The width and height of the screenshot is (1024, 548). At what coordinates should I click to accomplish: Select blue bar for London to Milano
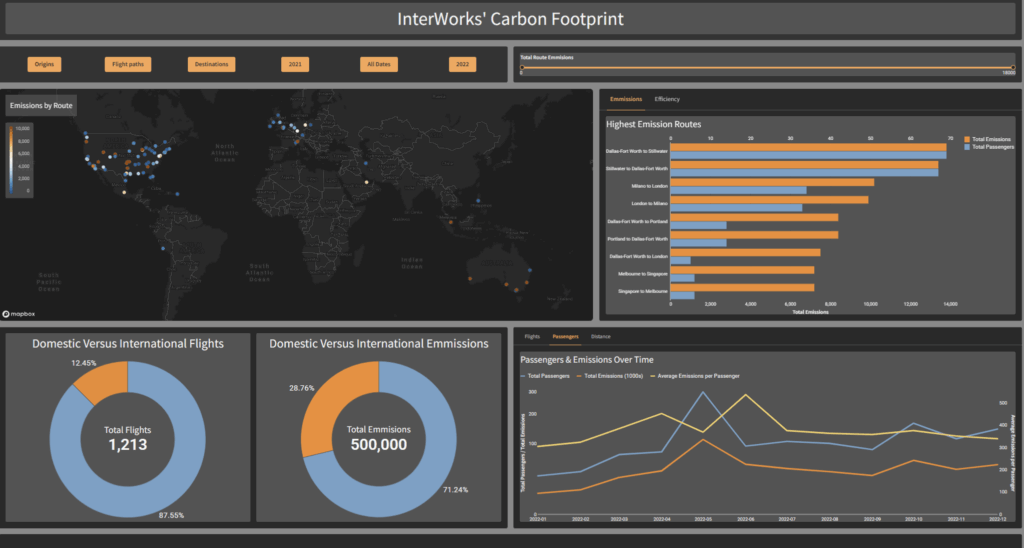pyautogui.click(x=736, y=208)
